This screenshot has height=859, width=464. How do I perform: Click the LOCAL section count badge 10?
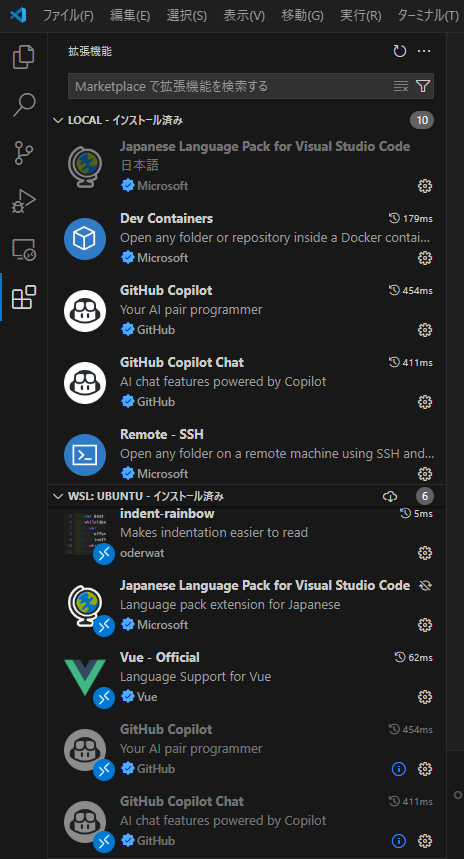pos(422,120)
